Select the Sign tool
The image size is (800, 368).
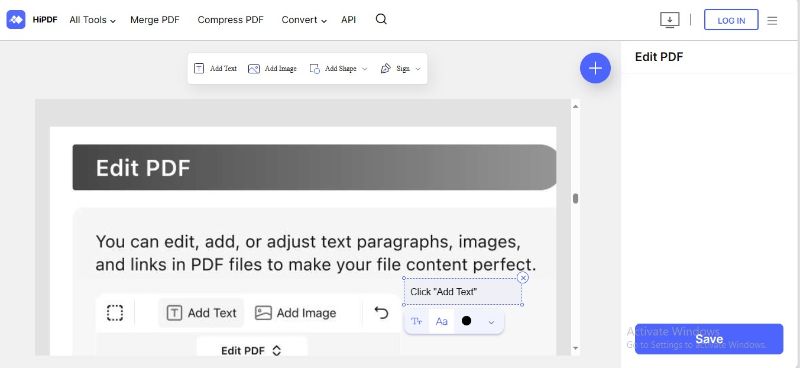click(x=395, y=68)
